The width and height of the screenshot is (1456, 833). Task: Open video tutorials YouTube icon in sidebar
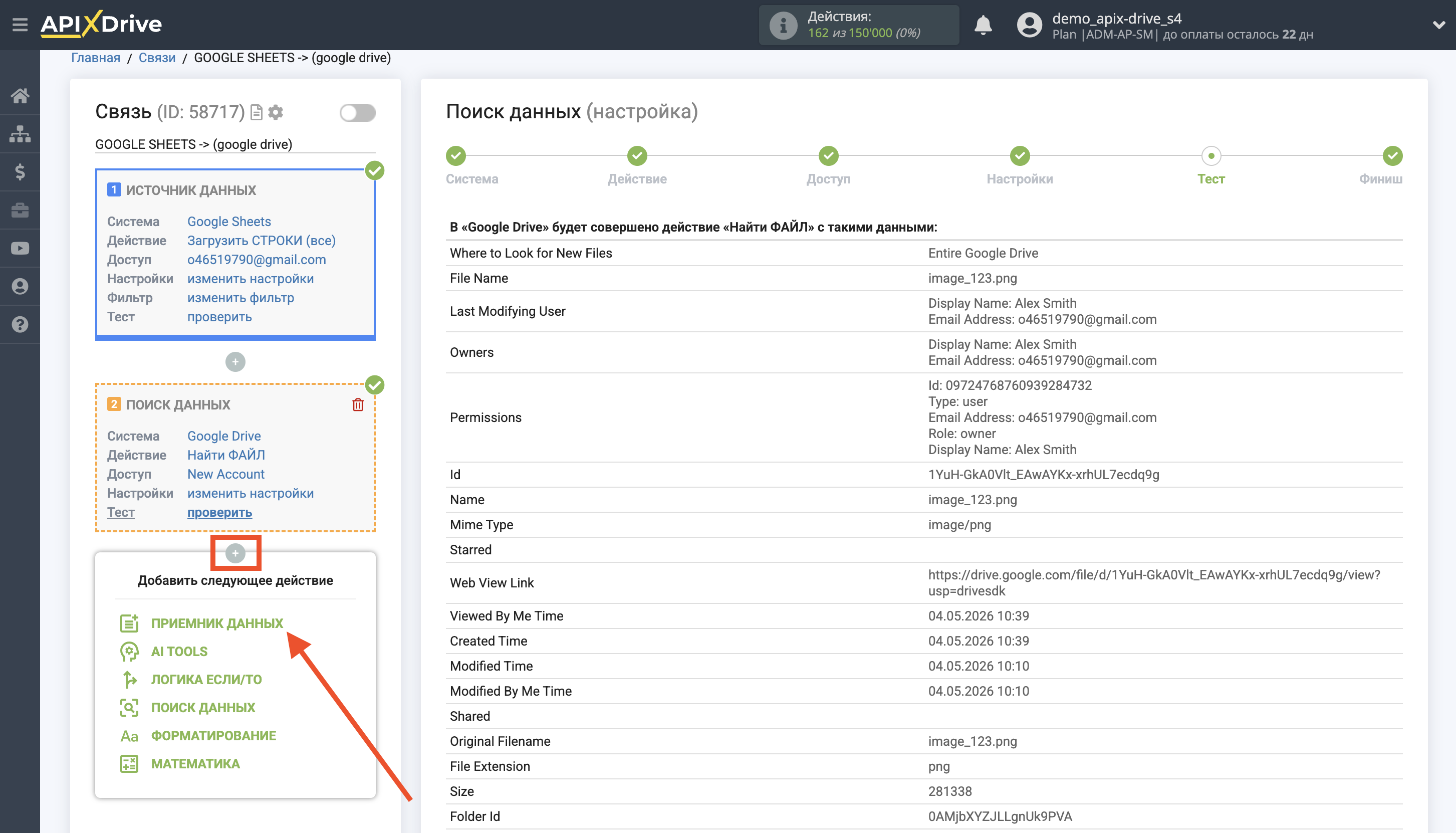[20, 248]
